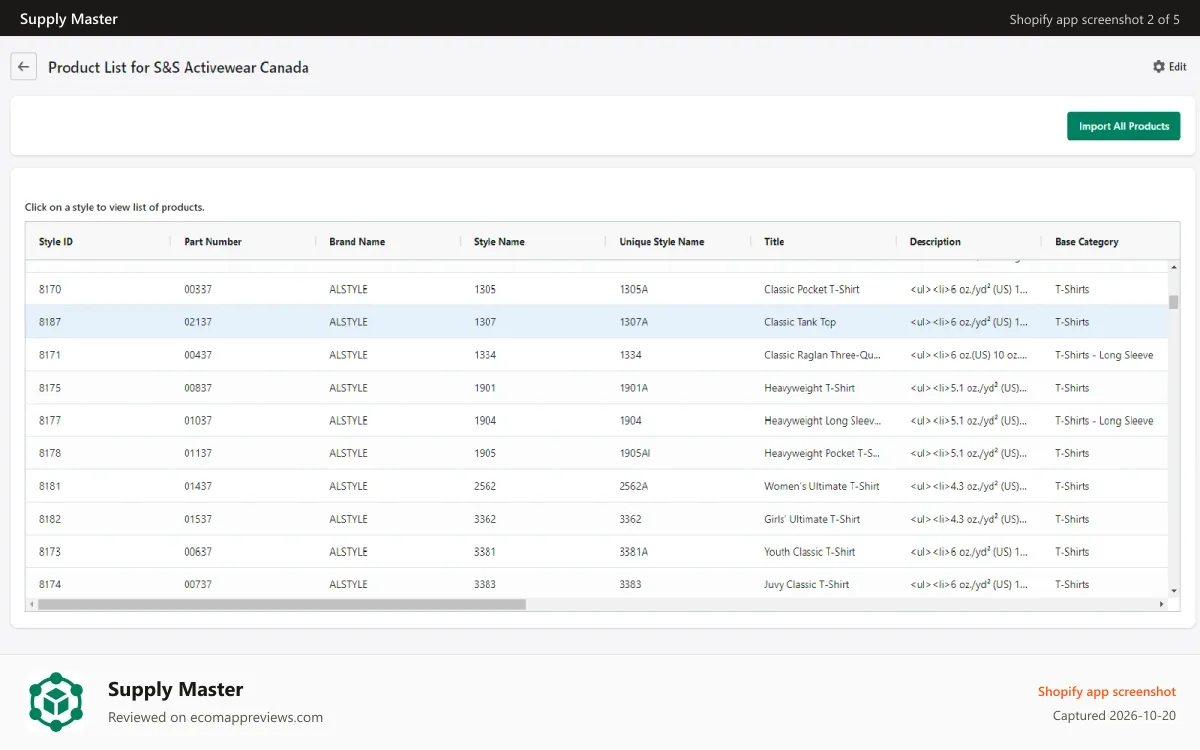Select style ID 8178 cell

pyautogui.click(x=50, y=453)
